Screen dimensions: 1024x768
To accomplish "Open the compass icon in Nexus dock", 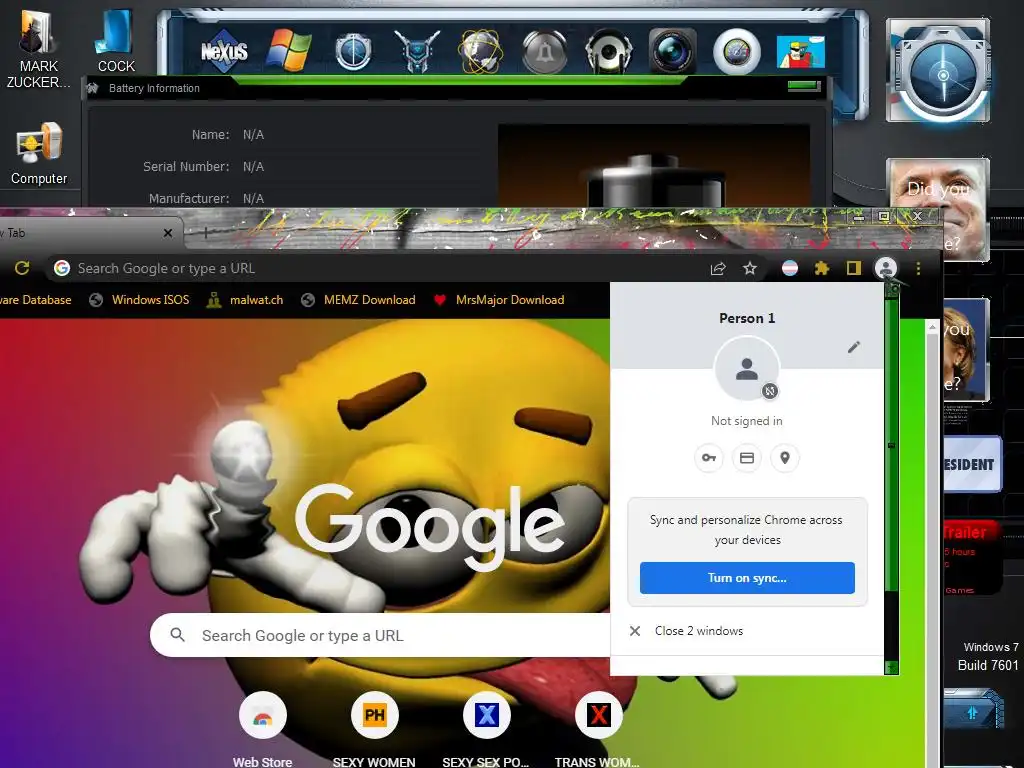I will [x=353, y=52].
